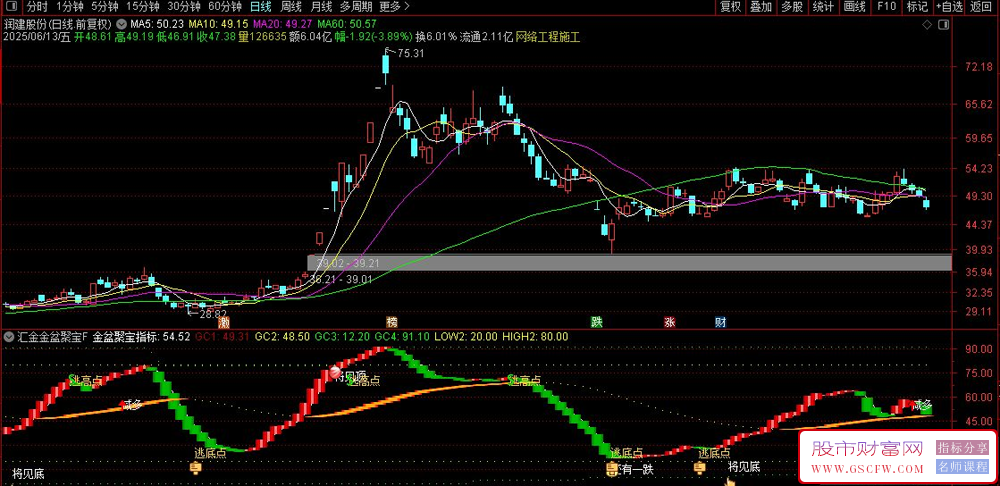
Task: Open the 复权 adjustment menu
Action: pyautogui.click(x=730, y=7)
